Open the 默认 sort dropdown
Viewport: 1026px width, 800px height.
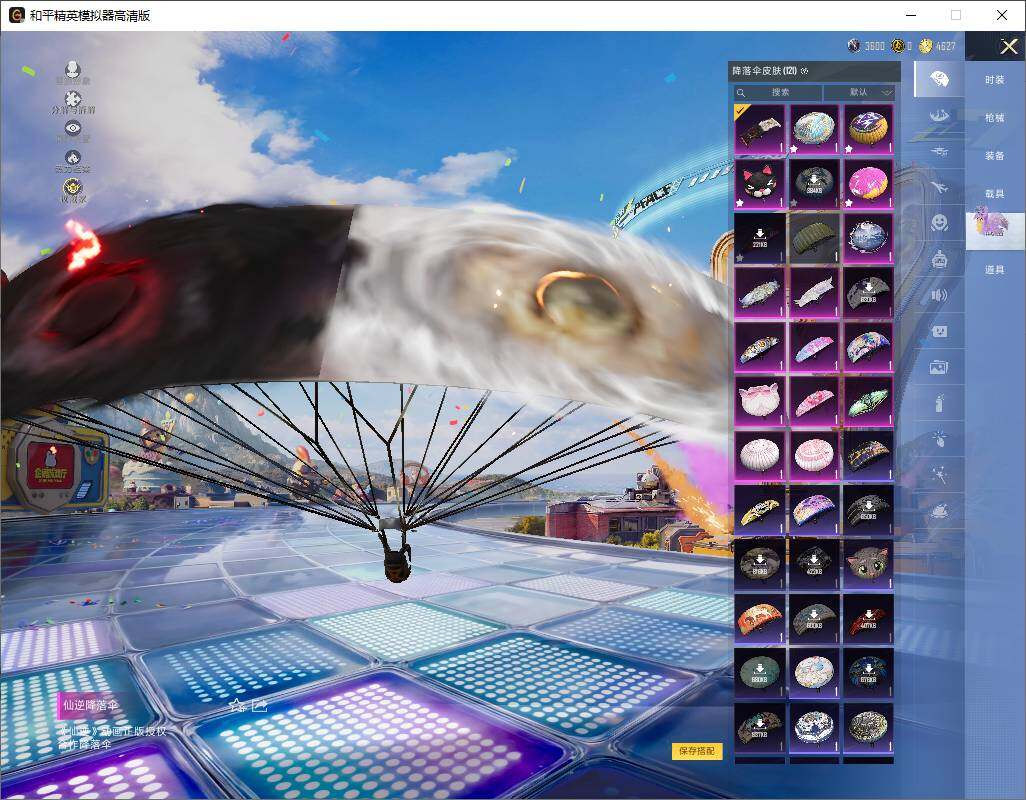860,92
